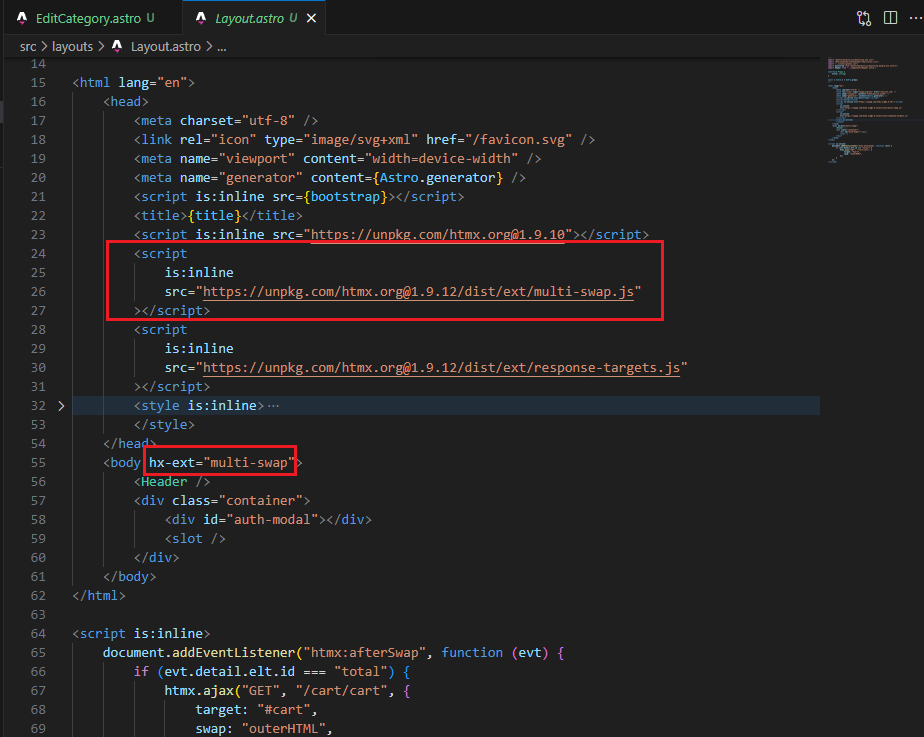Open the Layout.astro breadcrumb item
Screen dimensions: 924x737
click(166, 47)
